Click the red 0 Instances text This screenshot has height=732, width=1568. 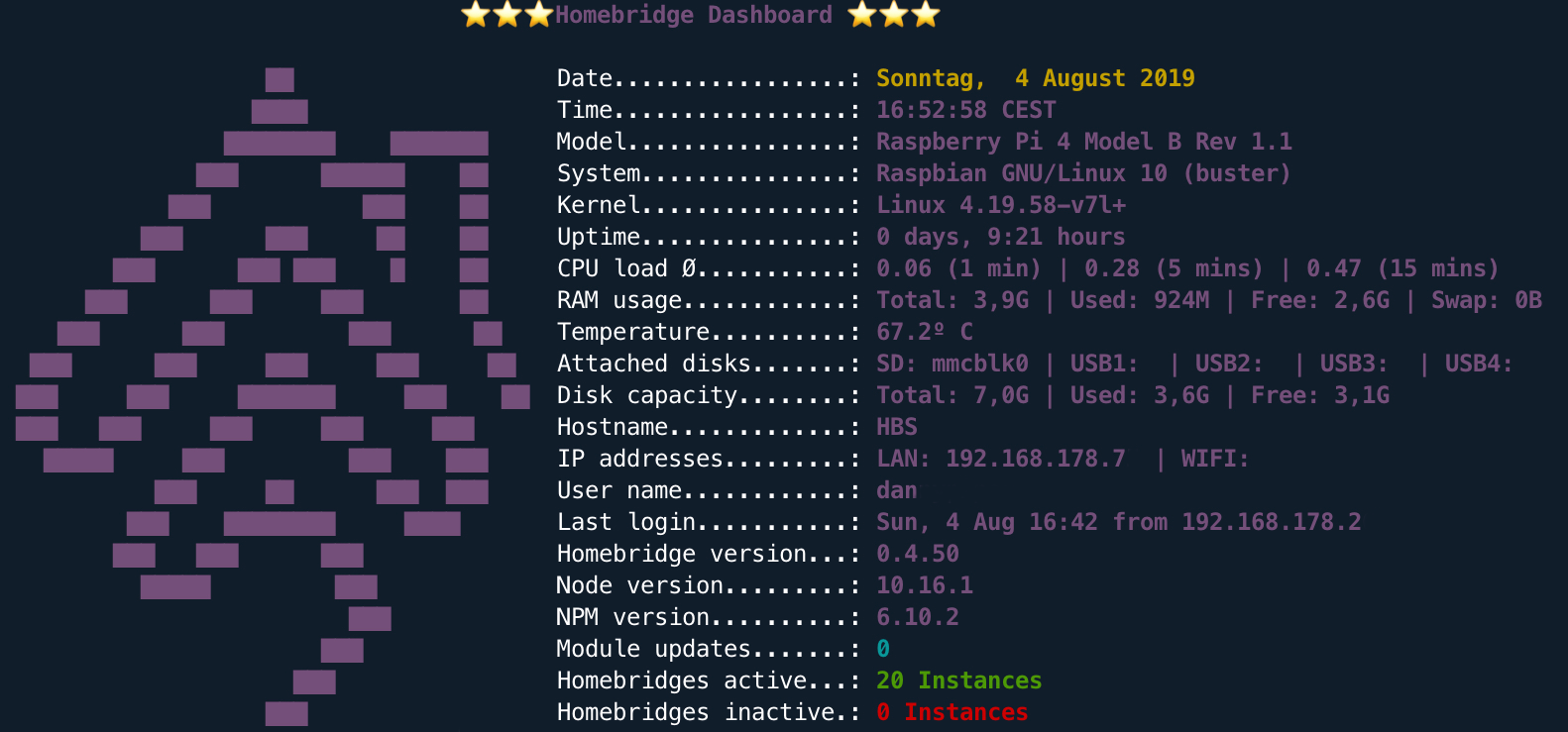(952, 712)
